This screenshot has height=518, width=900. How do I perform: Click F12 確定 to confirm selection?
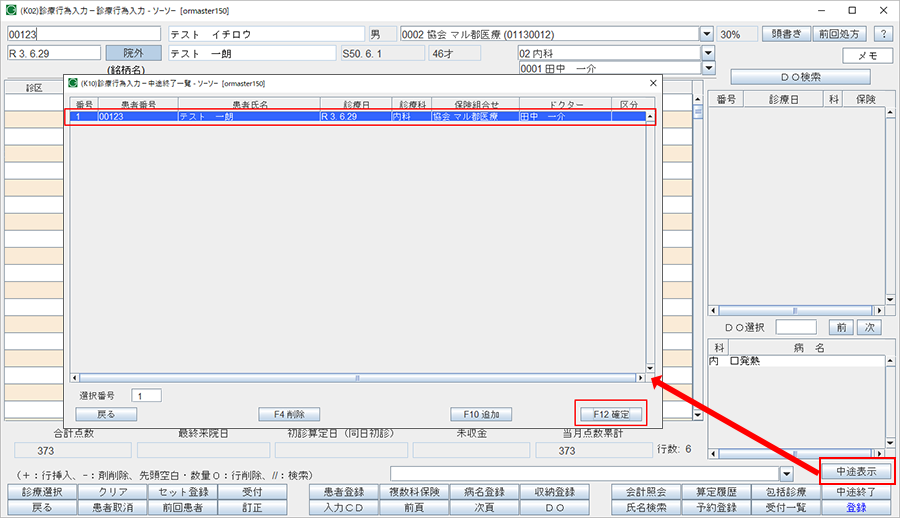click(610, 413)
